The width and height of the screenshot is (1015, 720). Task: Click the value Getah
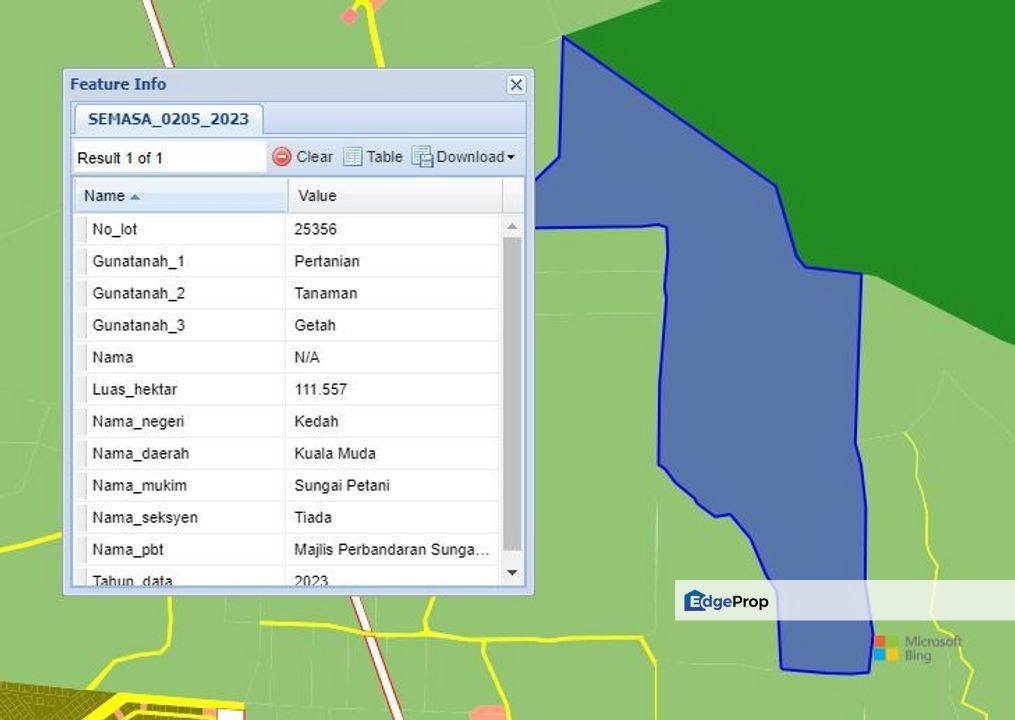315,325
